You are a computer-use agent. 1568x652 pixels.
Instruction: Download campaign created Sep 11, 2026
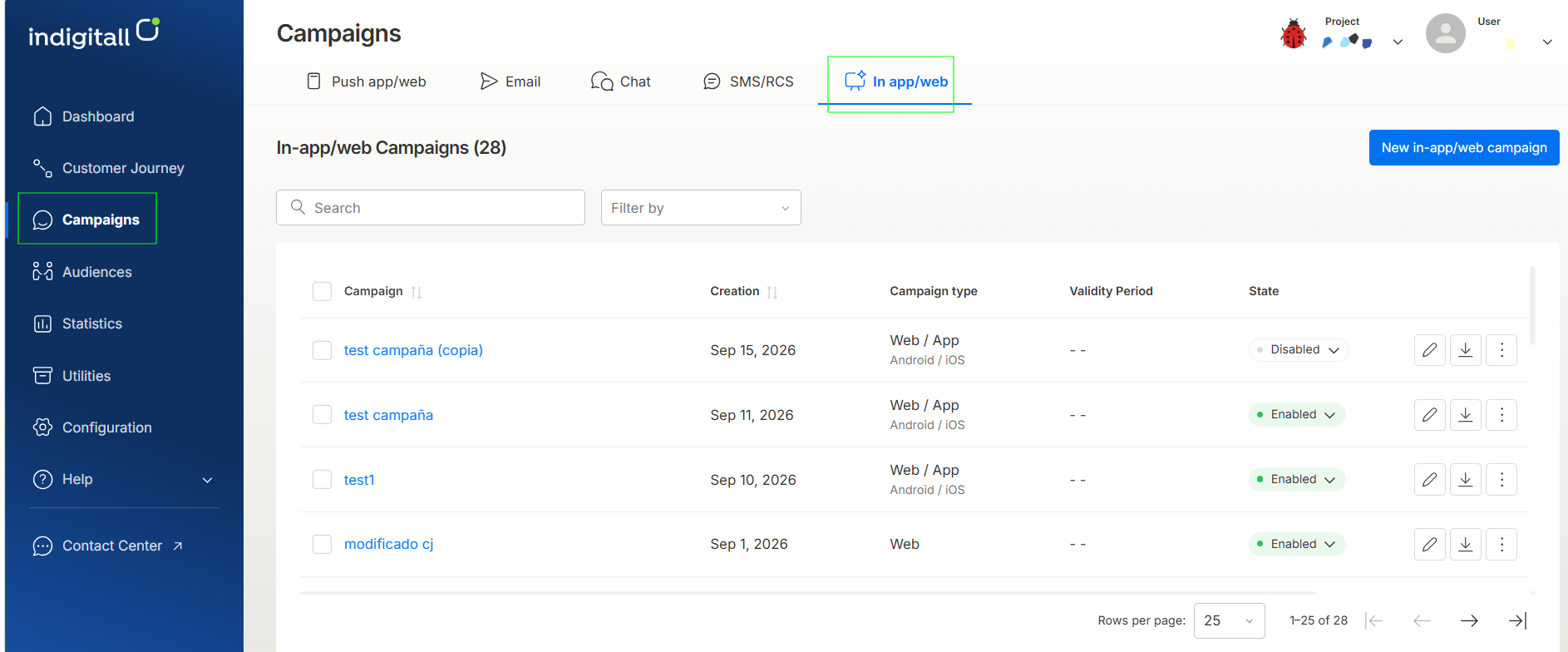click(1466, 415)
